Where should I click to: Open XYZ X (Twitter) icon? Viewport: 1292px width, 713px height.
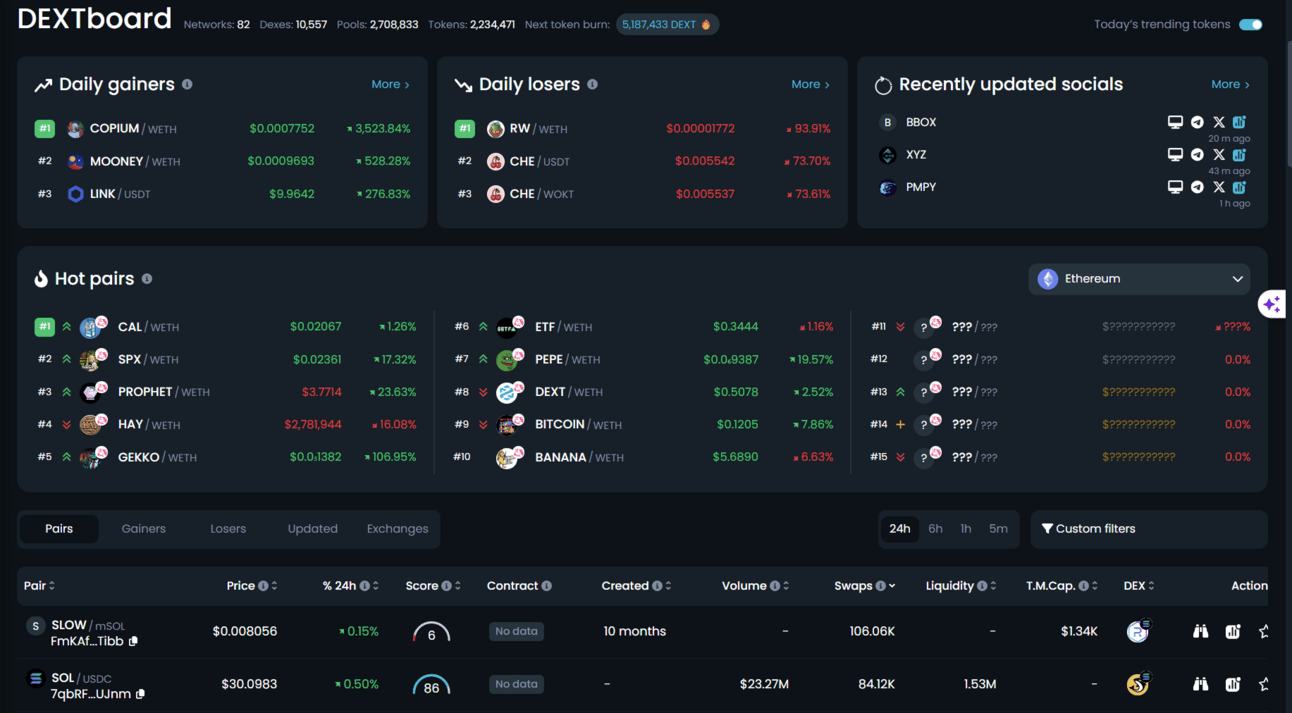[1218, 155]
